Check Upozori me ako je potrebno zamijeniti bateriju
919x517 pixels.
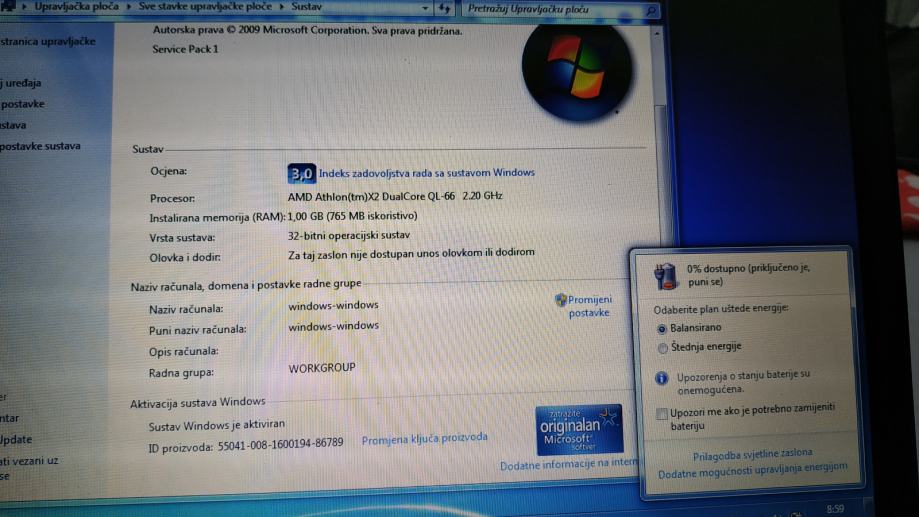point(662,414)
